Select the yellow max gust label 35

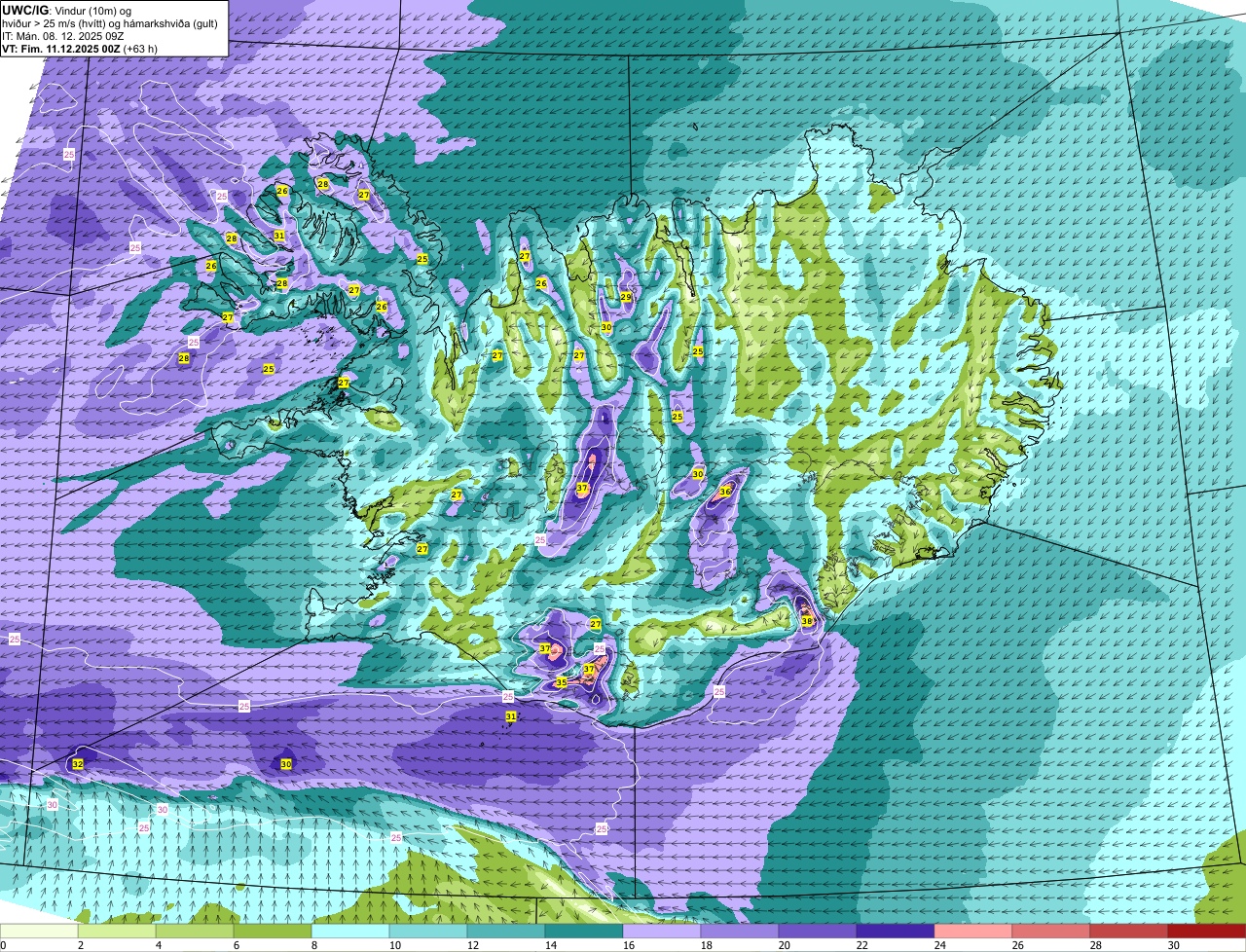click(x=561, y=682)
